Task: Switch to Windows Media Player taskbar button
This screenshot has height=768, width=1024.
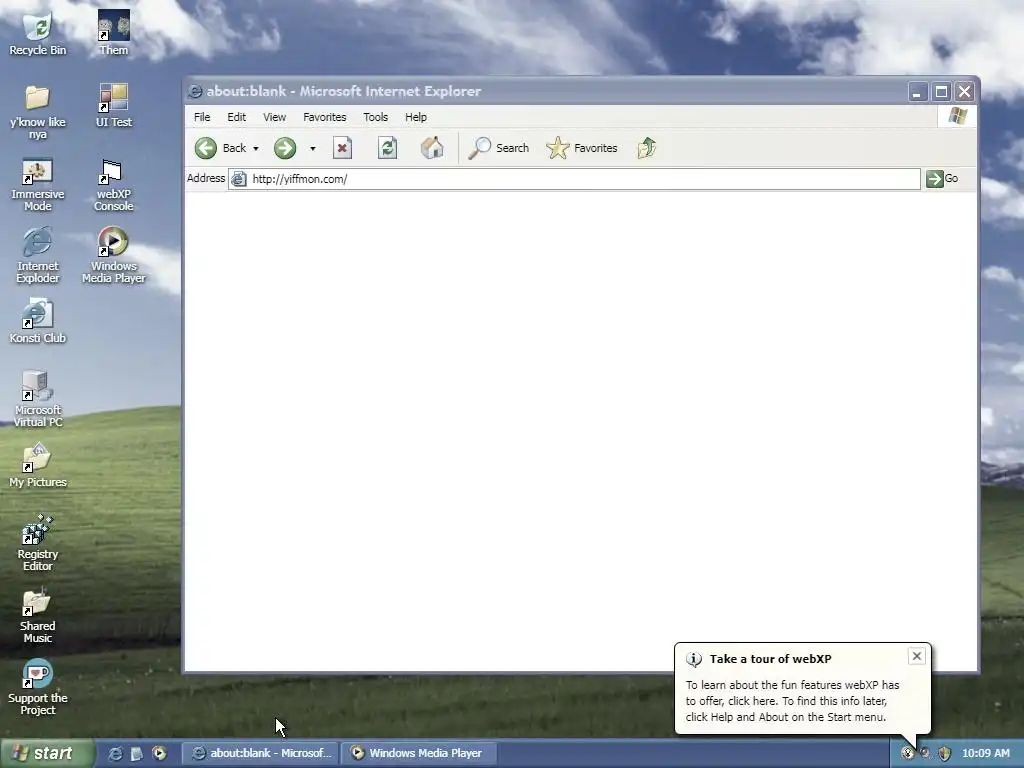Action: pos(419,753)
